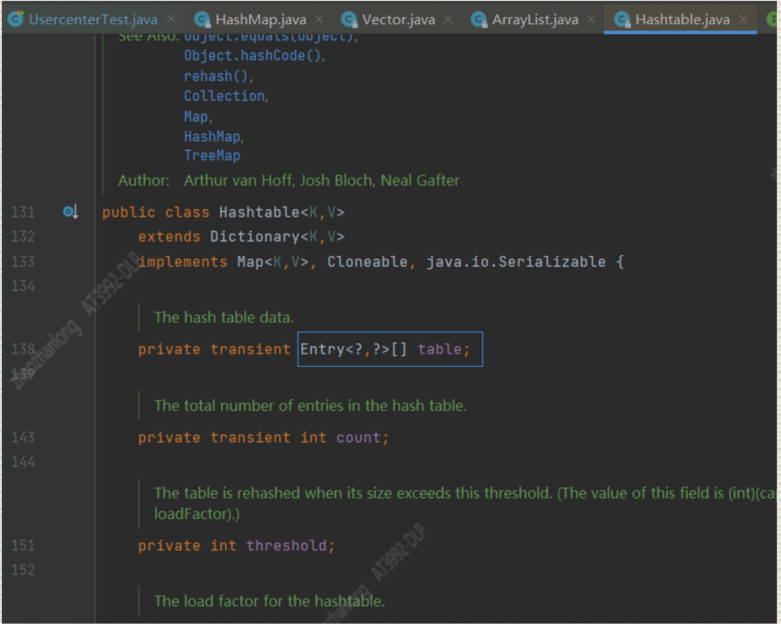Viewport: 781px width, 624px height.
Task: Follow the Object.hashCode() doc link
Action: 254,55
